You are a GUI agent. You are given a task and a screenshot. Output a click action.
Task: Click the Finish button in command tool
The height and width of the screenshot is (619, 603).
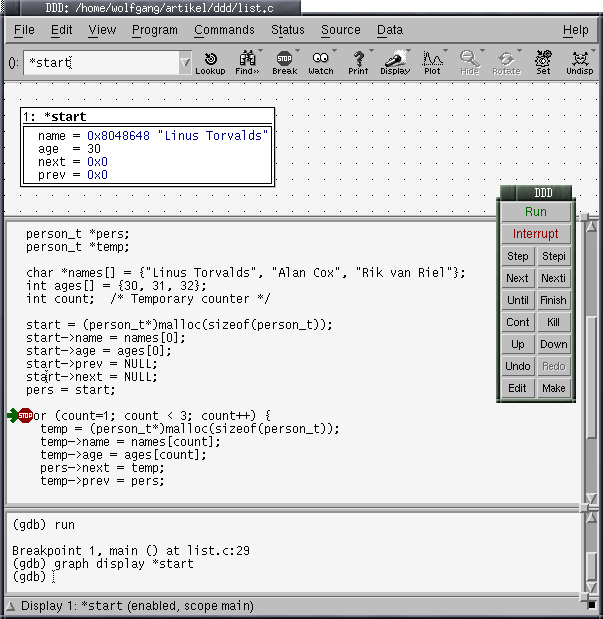(553, 300)
